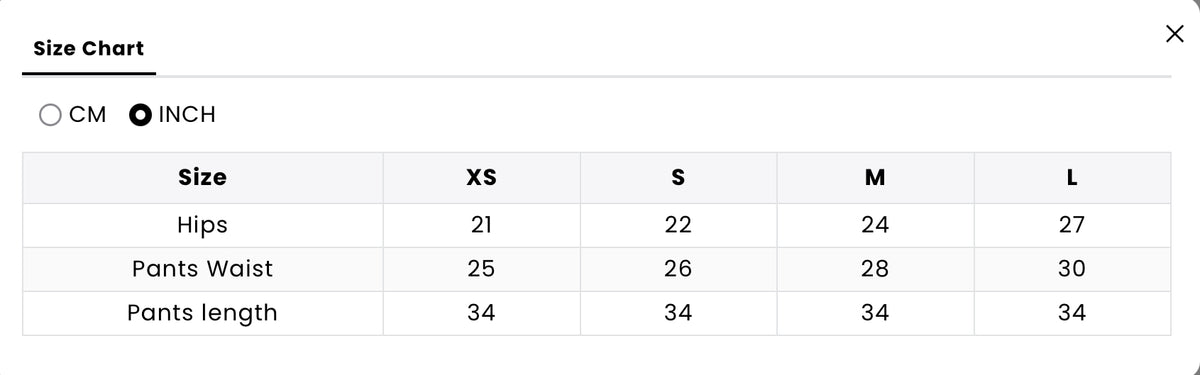Click the M column header

click(875, 178)
